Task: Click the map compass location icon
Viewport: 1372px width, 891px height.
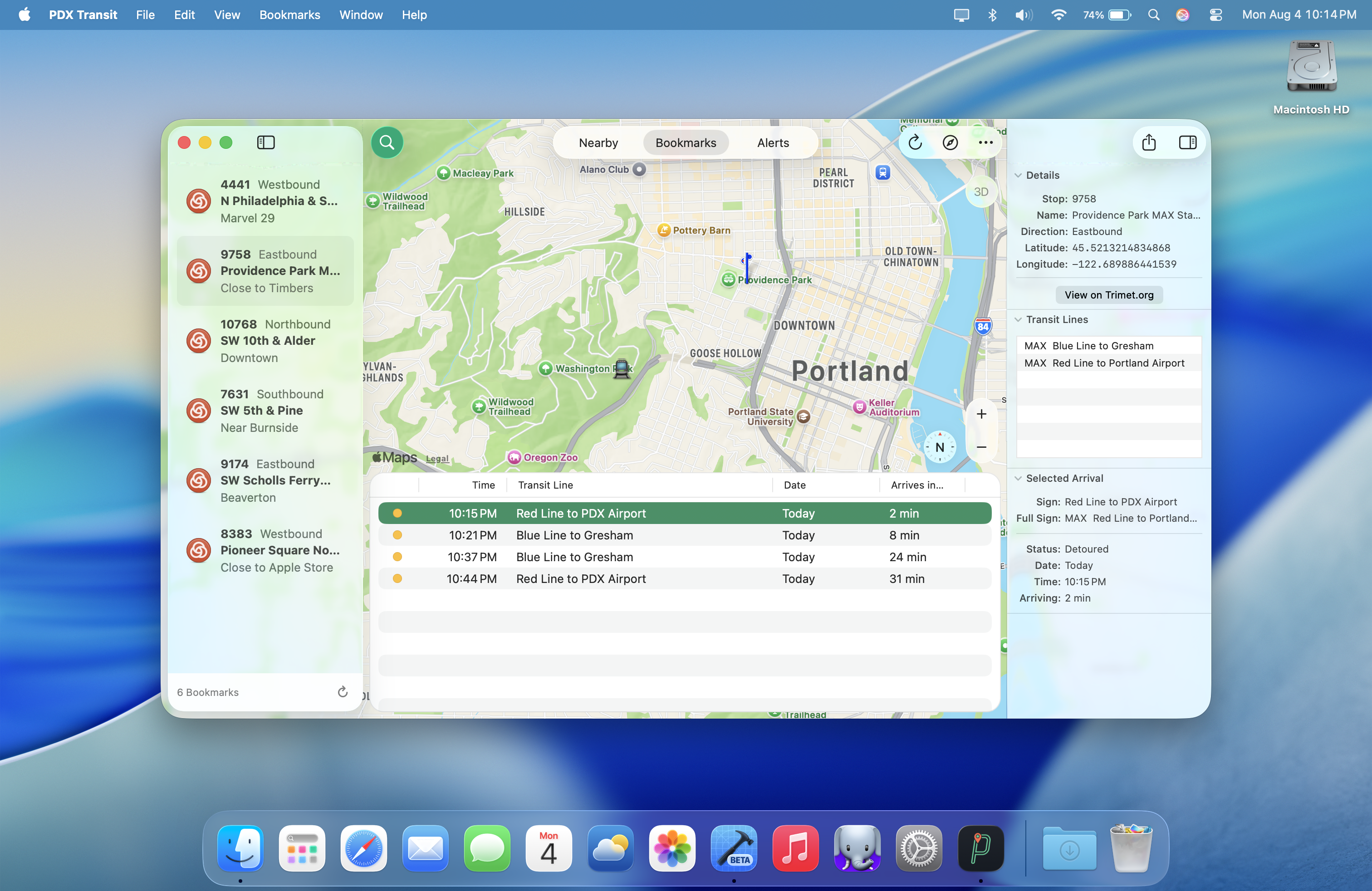Action: 950,142
